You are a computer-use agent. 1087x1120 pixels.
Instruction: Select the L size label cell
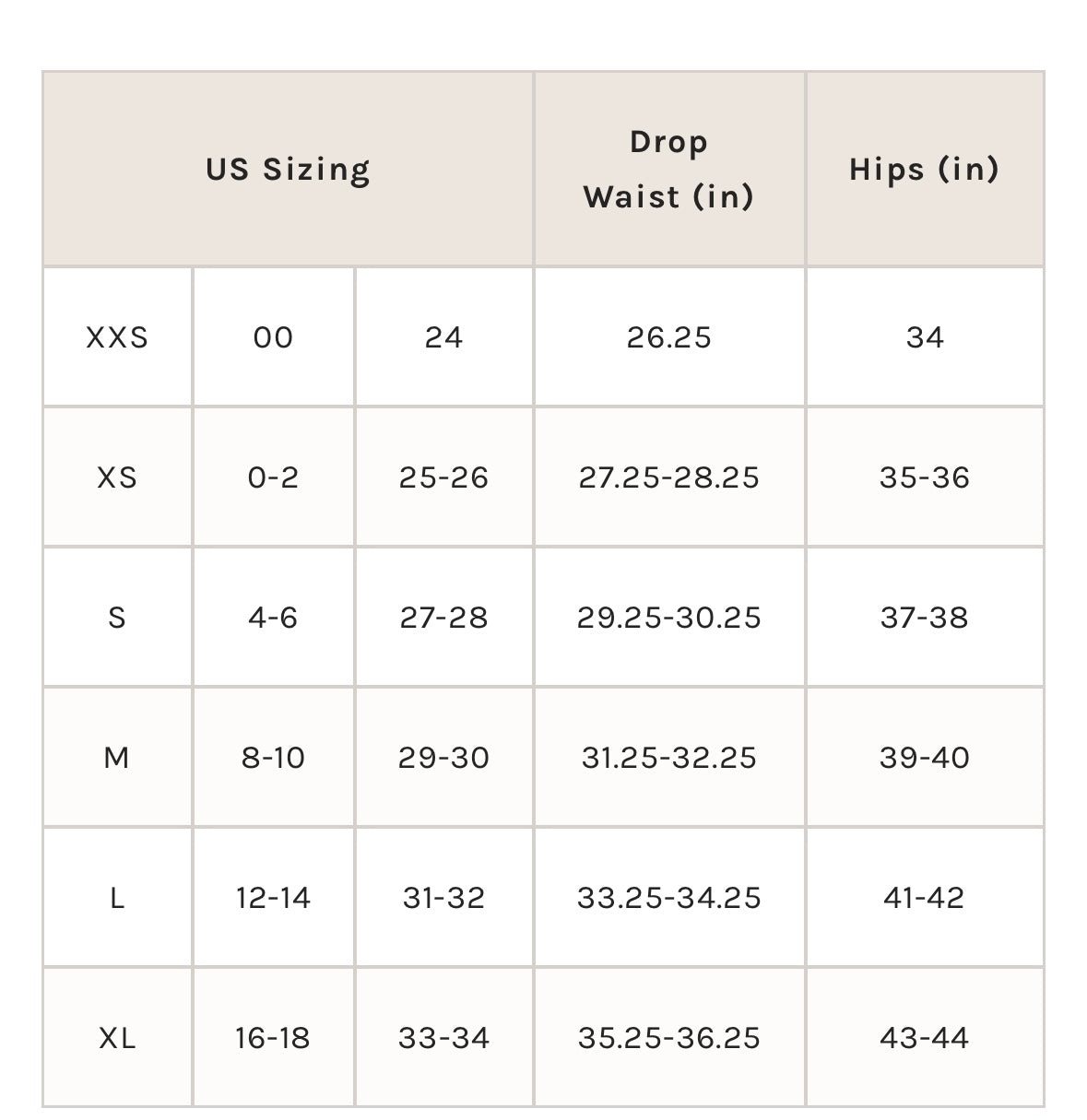click(117, 898)
